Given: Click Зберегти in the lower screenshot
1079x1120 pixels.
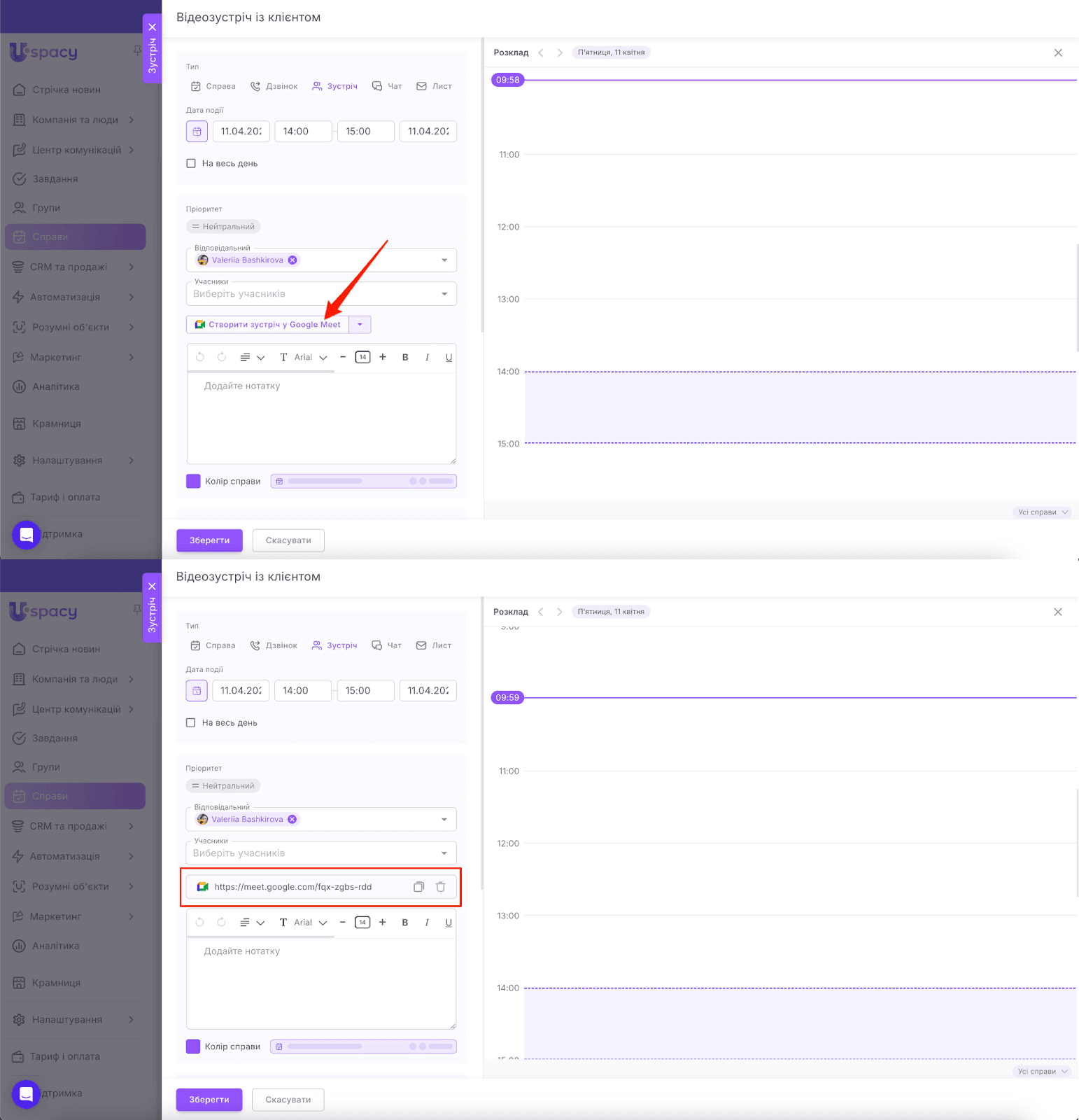Looking at the screenshot, I should (x=209, y=1100).
